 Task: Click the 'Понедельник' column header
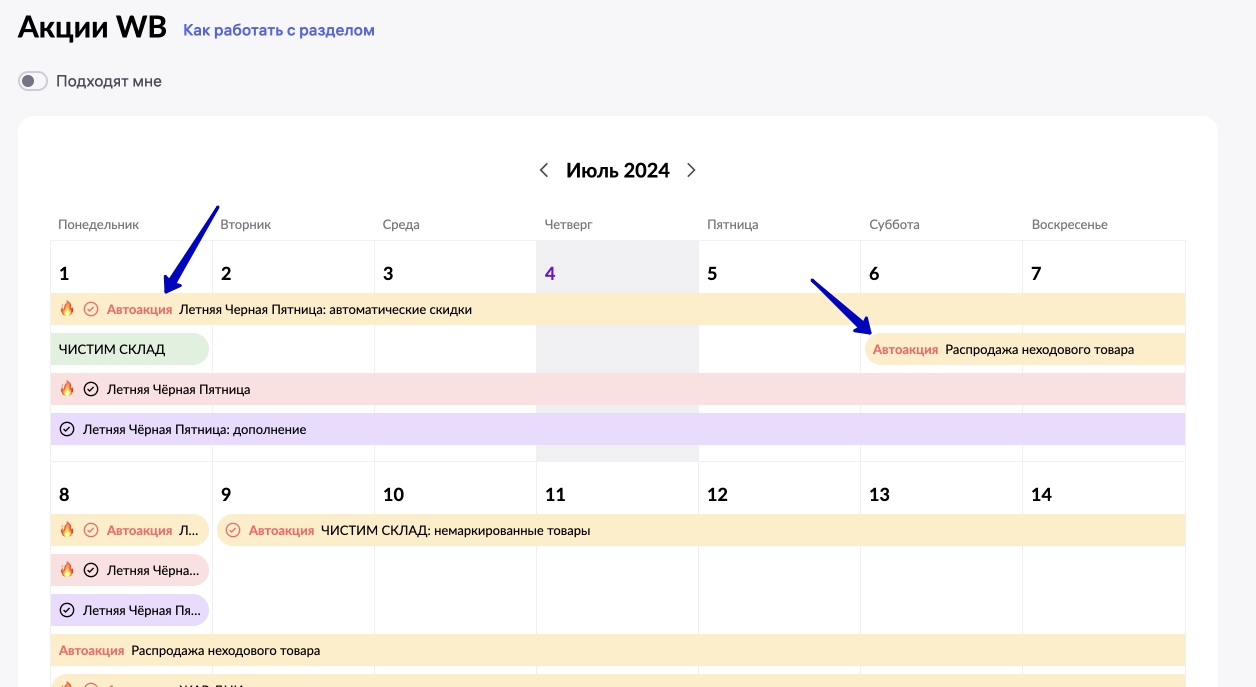point(99,225)
